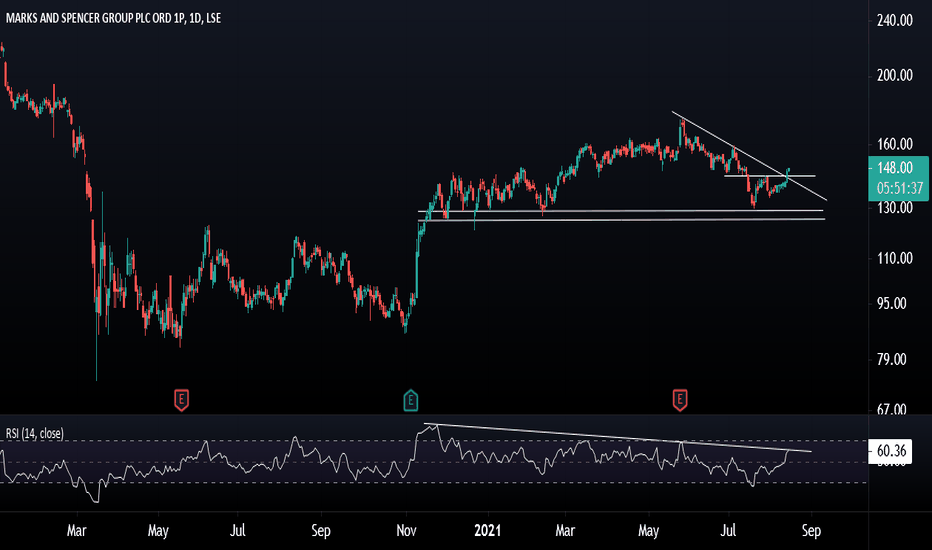Click the 240.00 price axis label
The image size is (932, 550).
pos(895,20)
